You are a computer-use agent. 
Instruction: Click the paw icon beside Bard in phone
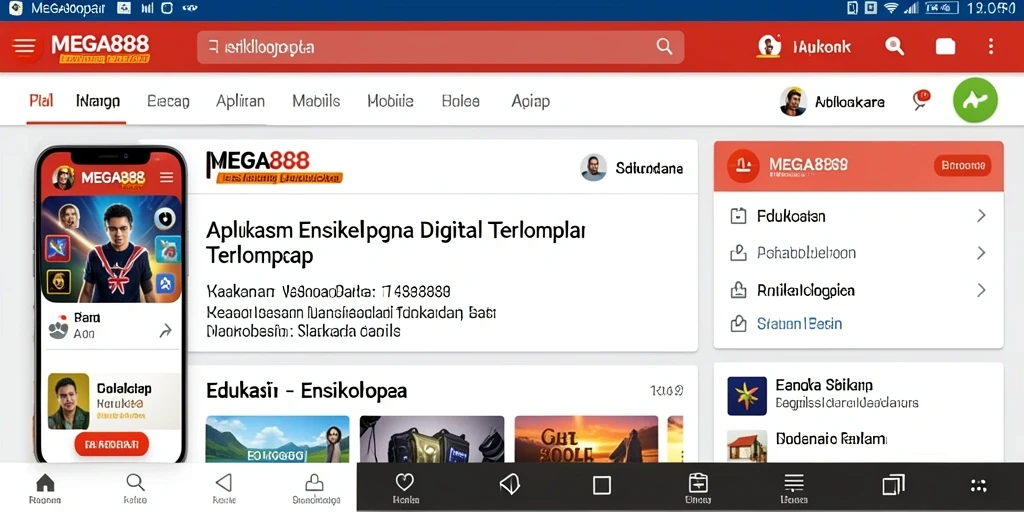click(x=58, y=329)
